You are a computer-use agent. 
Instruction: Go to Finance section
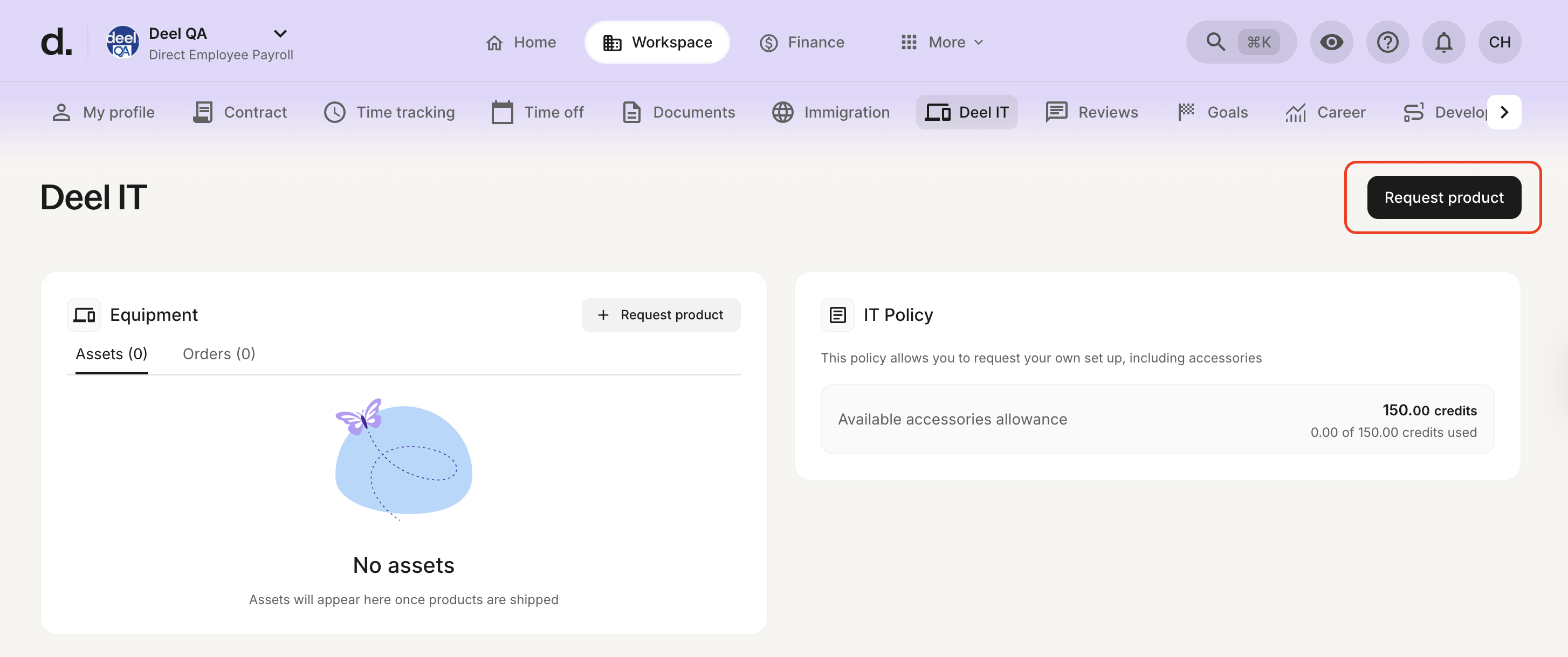[x=802, y=42]
